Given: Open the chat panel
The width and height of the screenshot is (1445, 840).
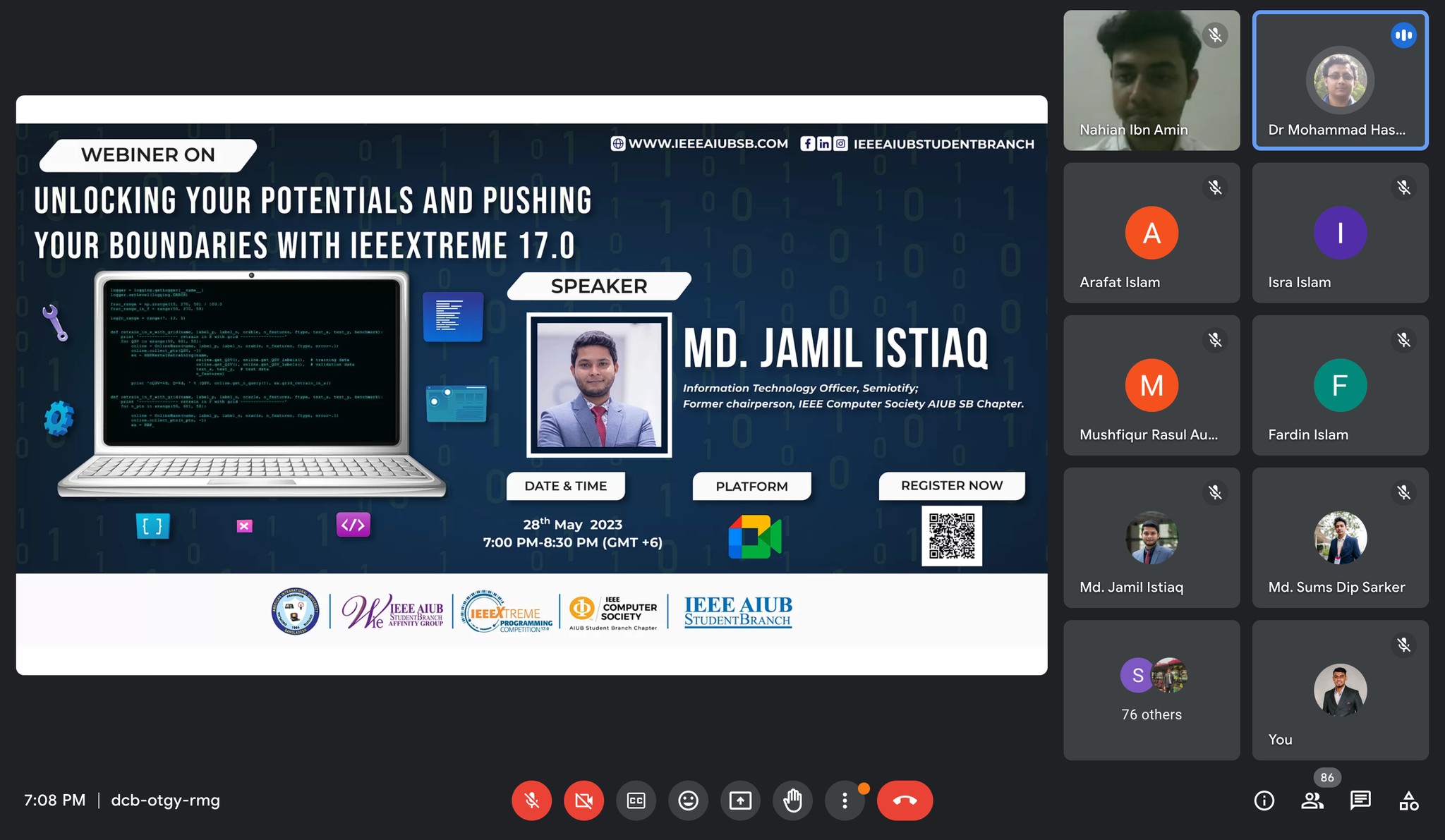Looking at the screenshot, I should 1360,801.
